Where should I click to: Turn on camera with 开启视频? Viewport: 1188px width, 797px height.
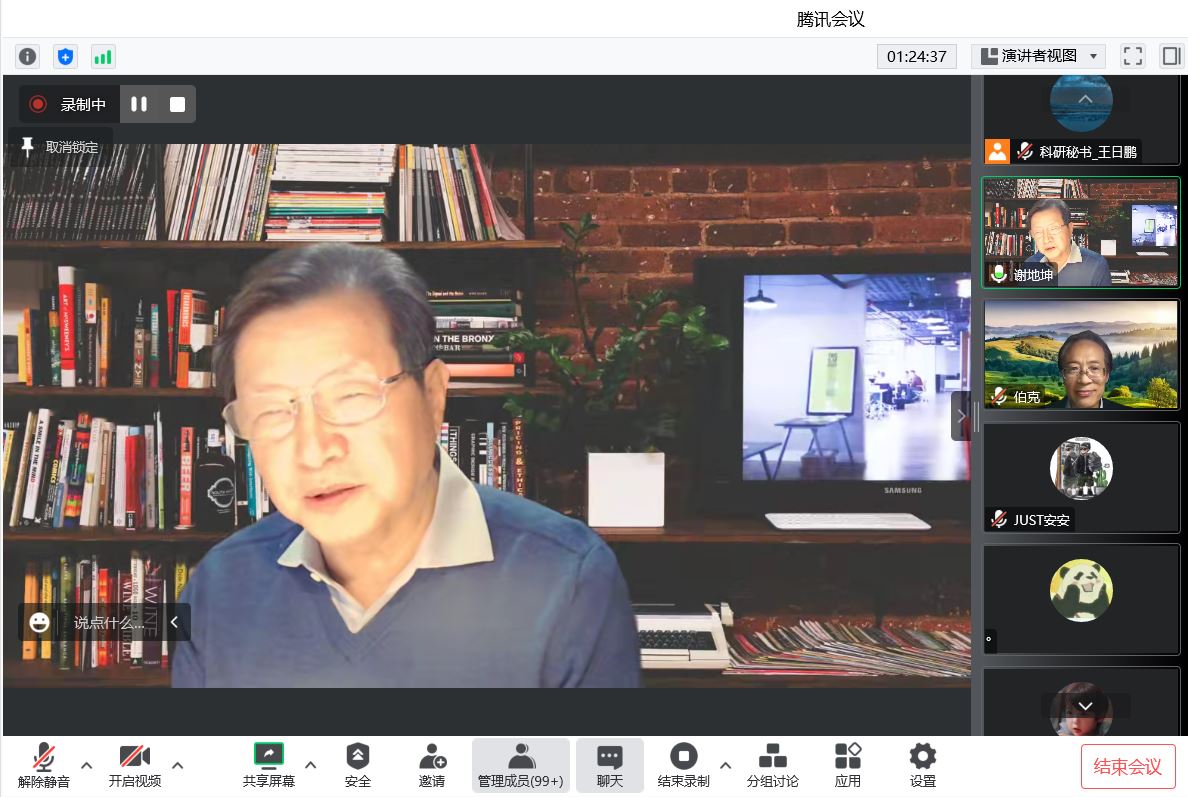point(134,766)
